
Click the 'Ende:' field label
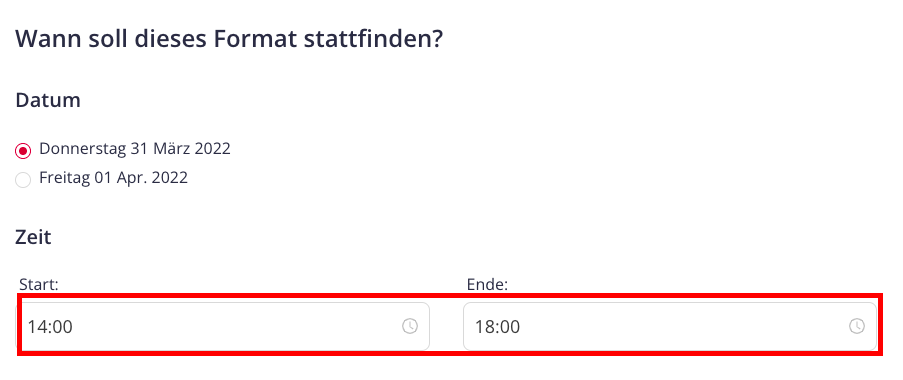487,284
